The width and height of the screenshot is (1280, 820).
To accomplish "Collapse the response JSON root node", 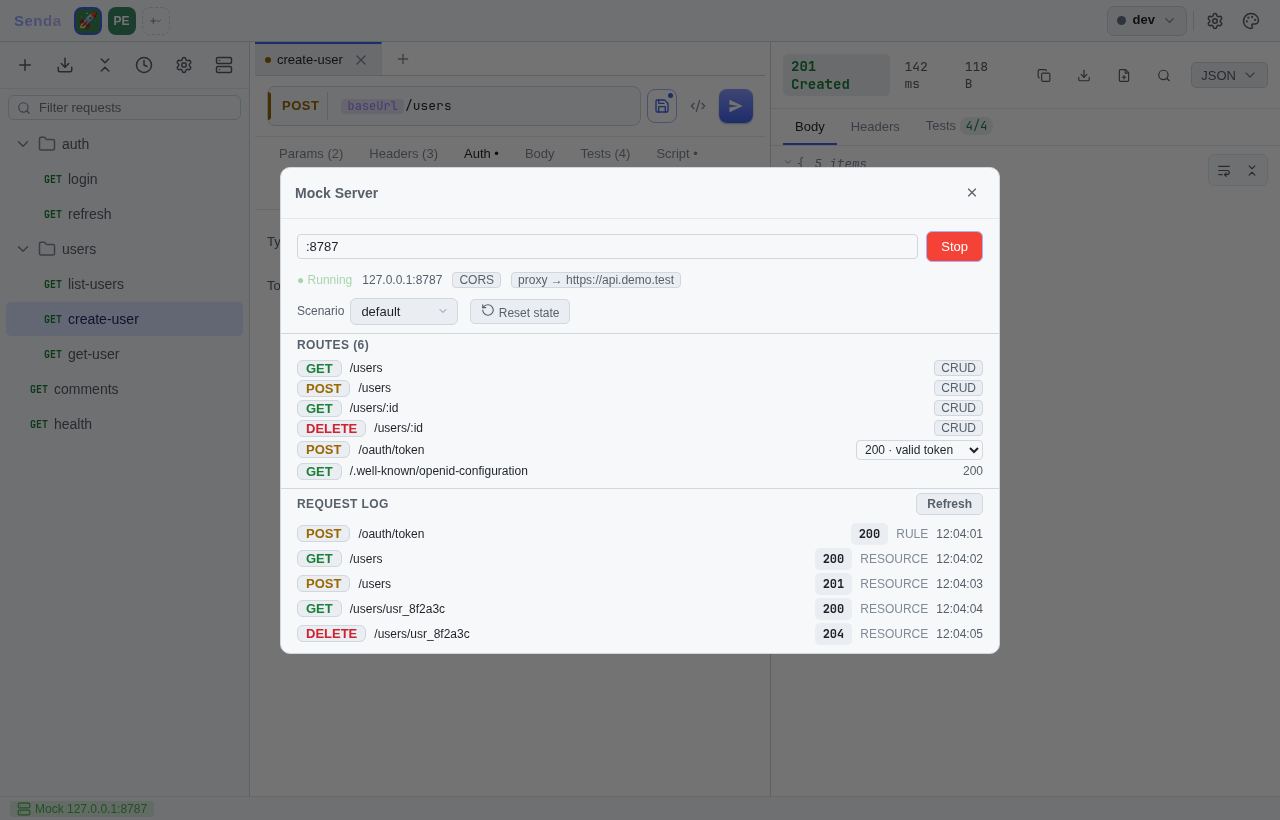I will point(788,163).
